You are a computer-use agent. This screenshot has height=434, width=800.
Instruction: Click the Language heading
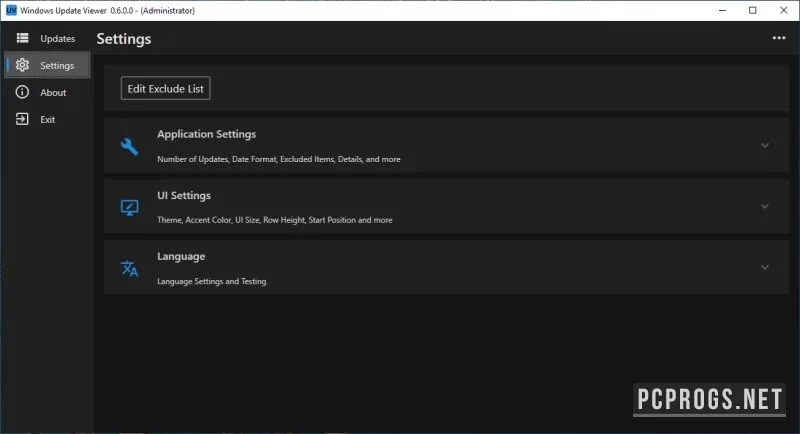tap(181, 257)
